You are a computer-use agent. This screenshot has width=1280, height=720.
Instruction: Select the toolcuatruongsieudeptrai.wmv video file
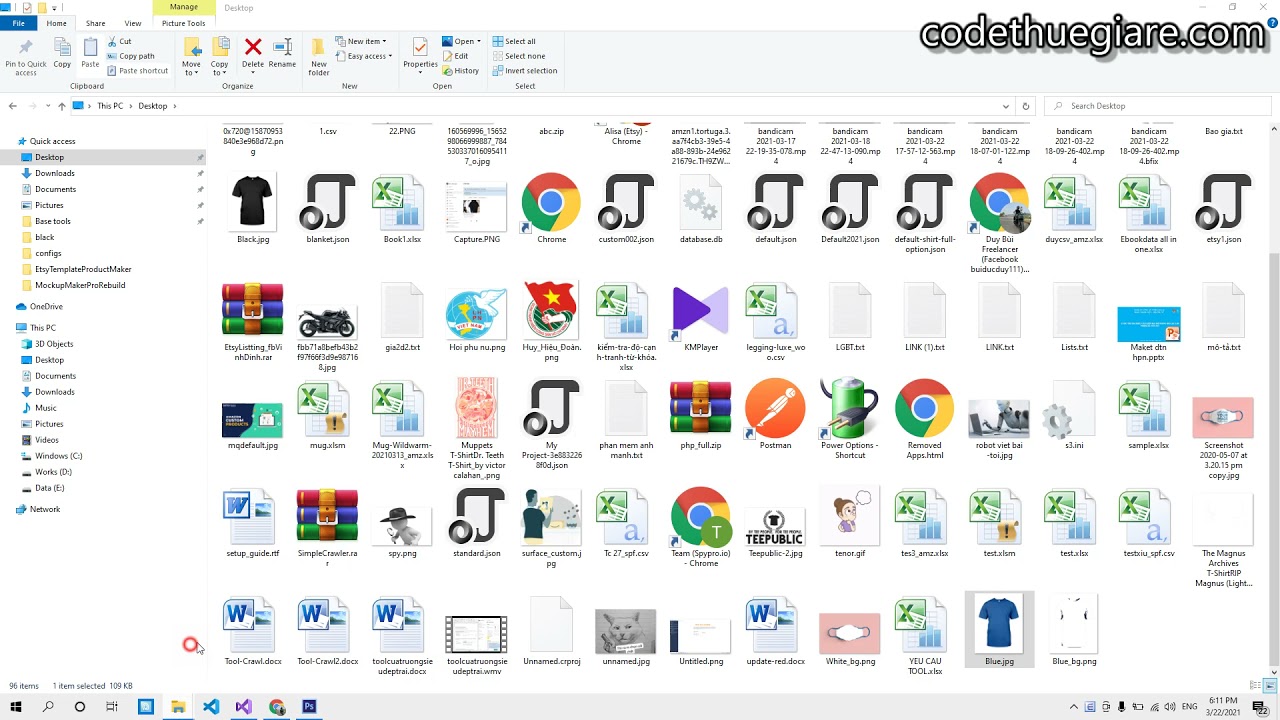click(x=477, y=635)
